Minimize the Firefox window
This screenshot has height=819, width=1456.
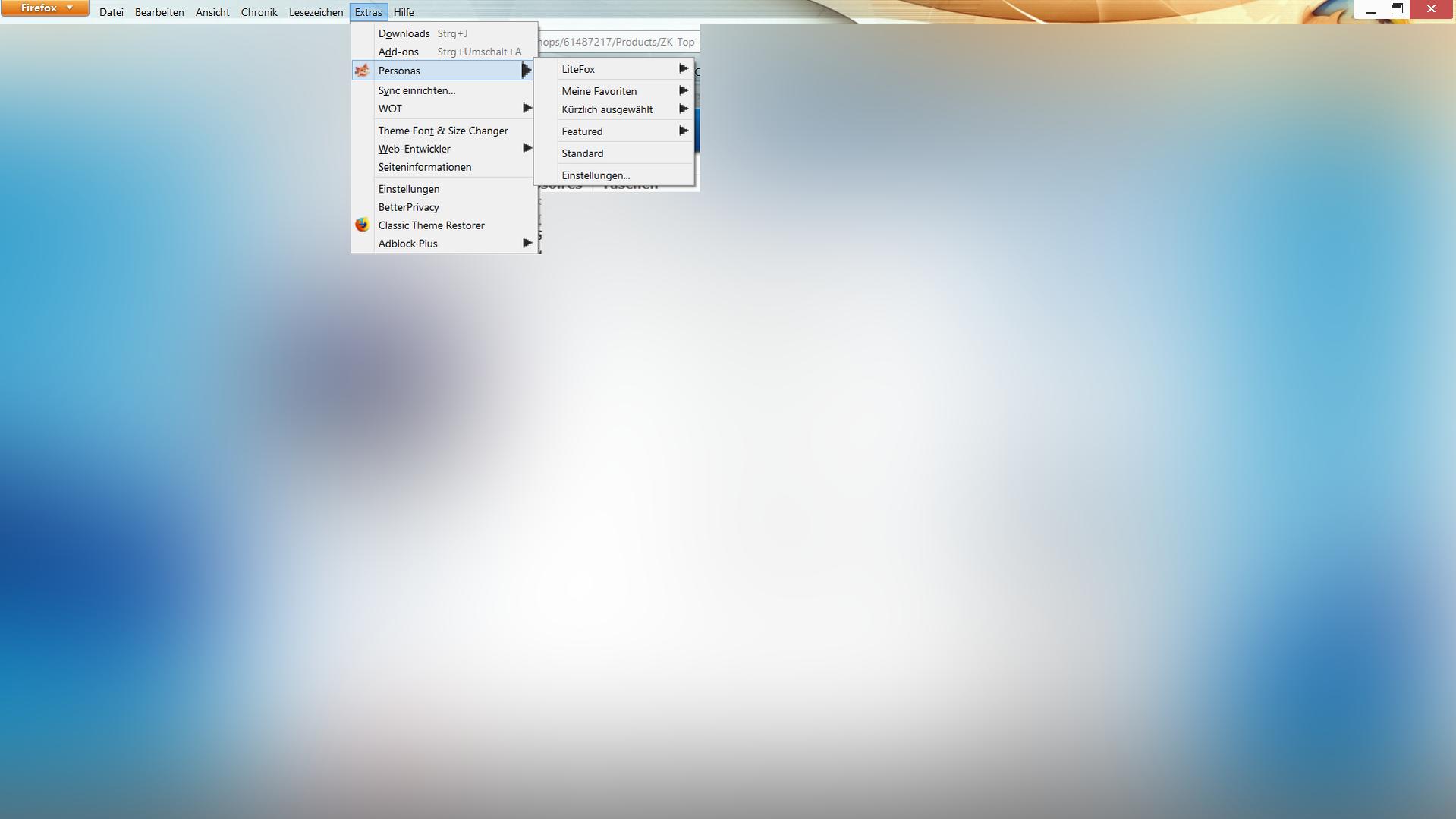tap(1371, 9)
